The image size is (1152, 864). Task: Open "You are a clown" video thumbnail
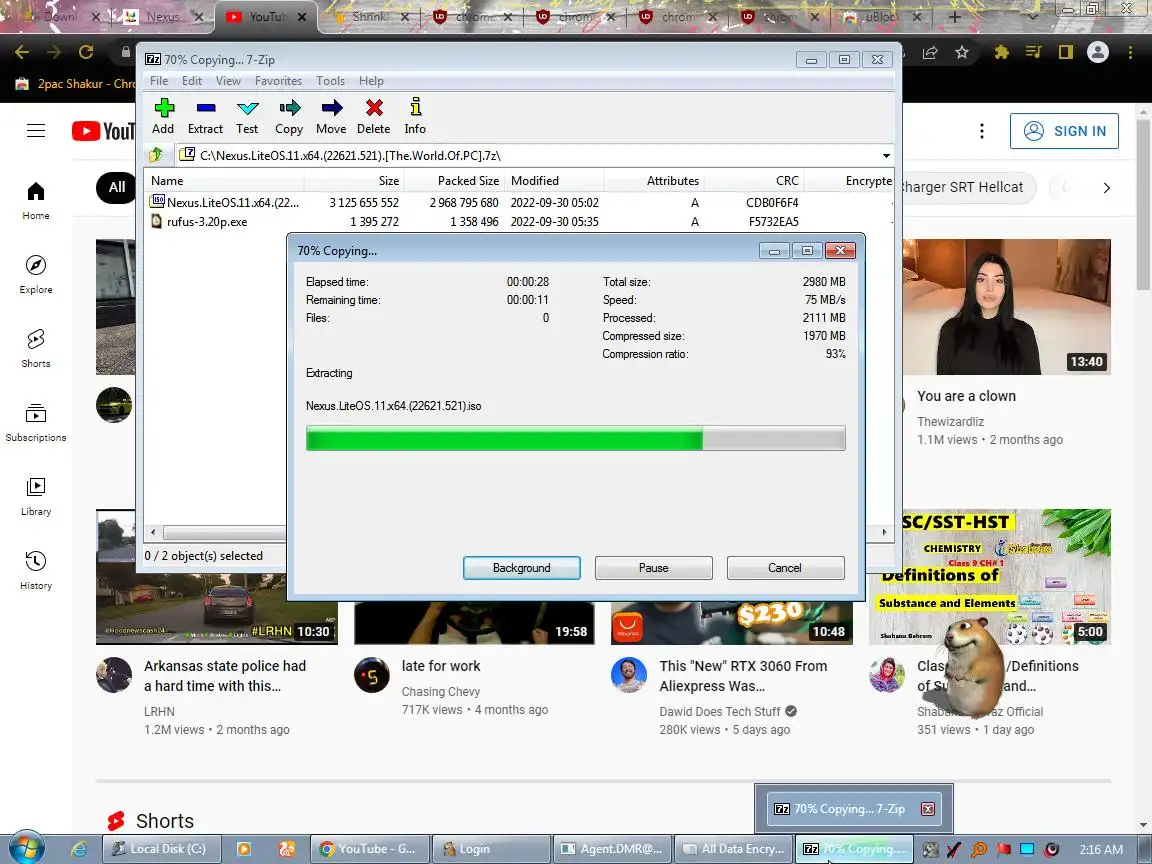[1007, 307]
